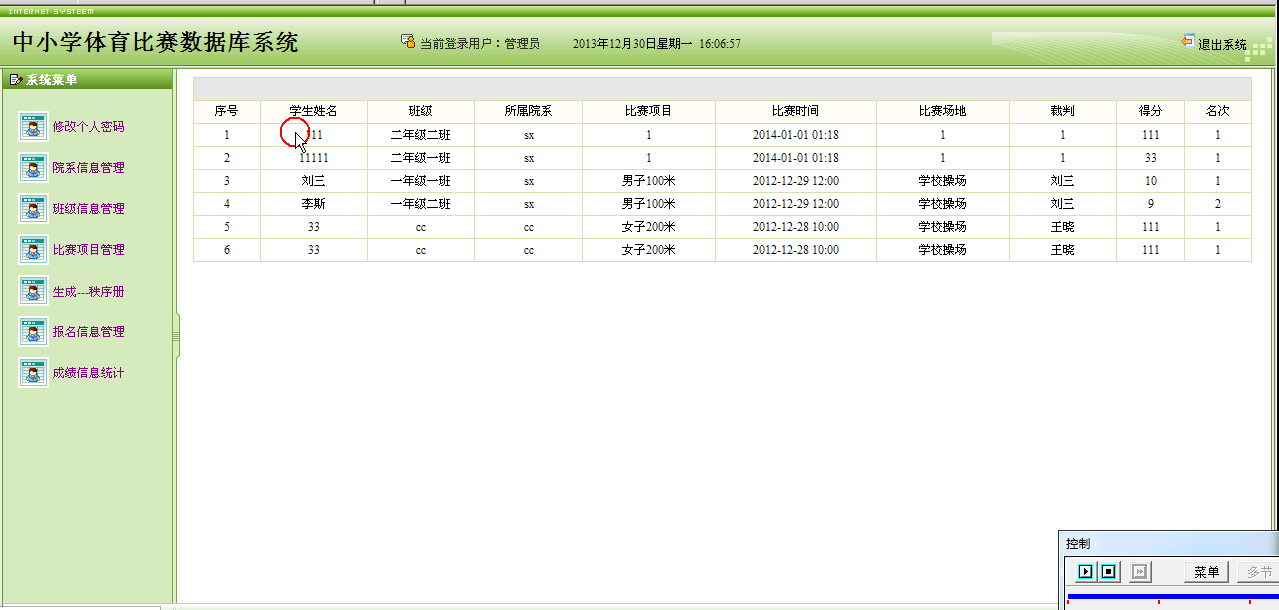1279x610 pixels.
Task: Click referee 王晓 in row 5
Action: click(x=1063, y=227)
